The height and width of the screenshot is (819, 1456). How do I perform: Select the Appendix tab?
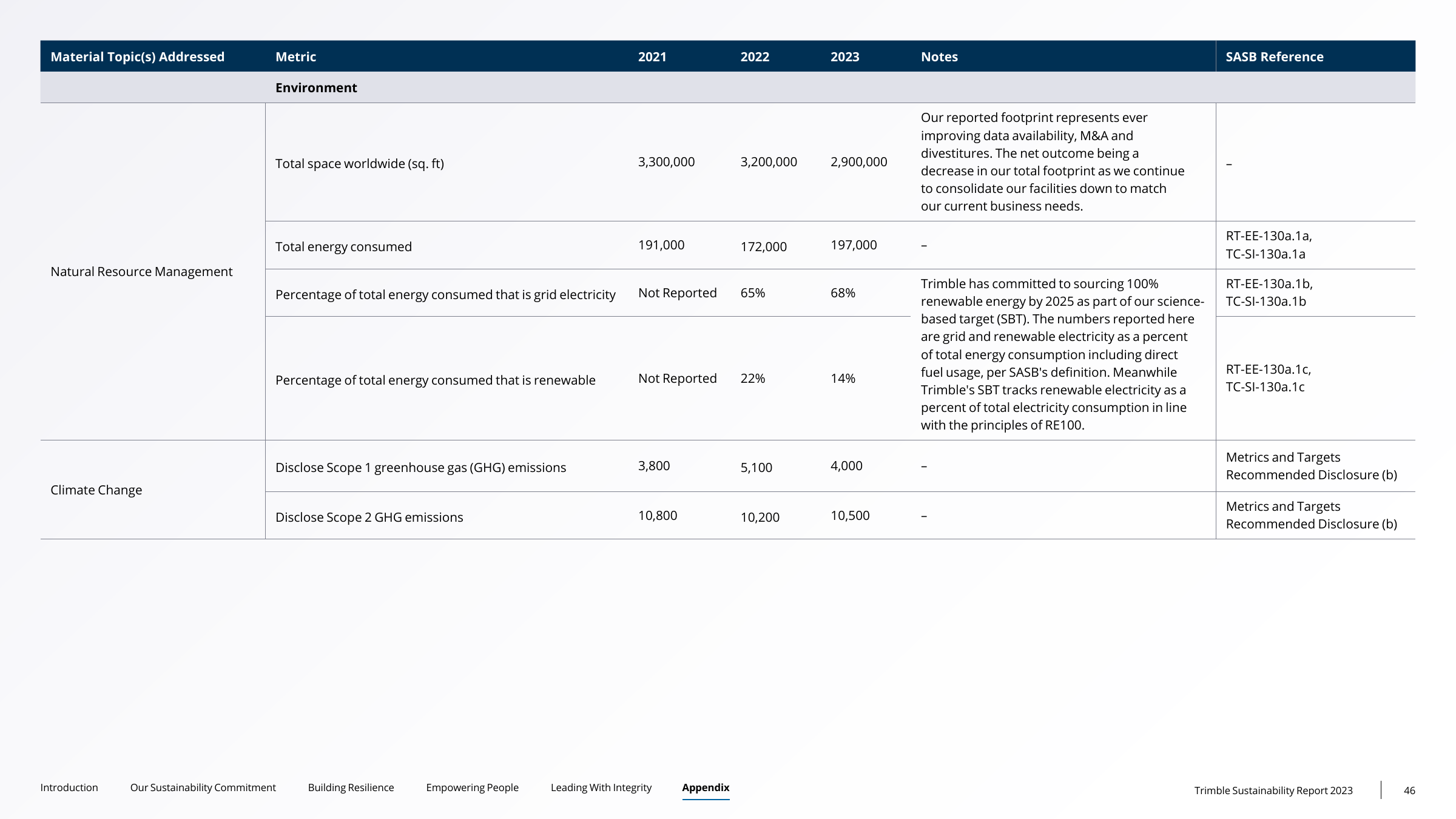point(706,787)
